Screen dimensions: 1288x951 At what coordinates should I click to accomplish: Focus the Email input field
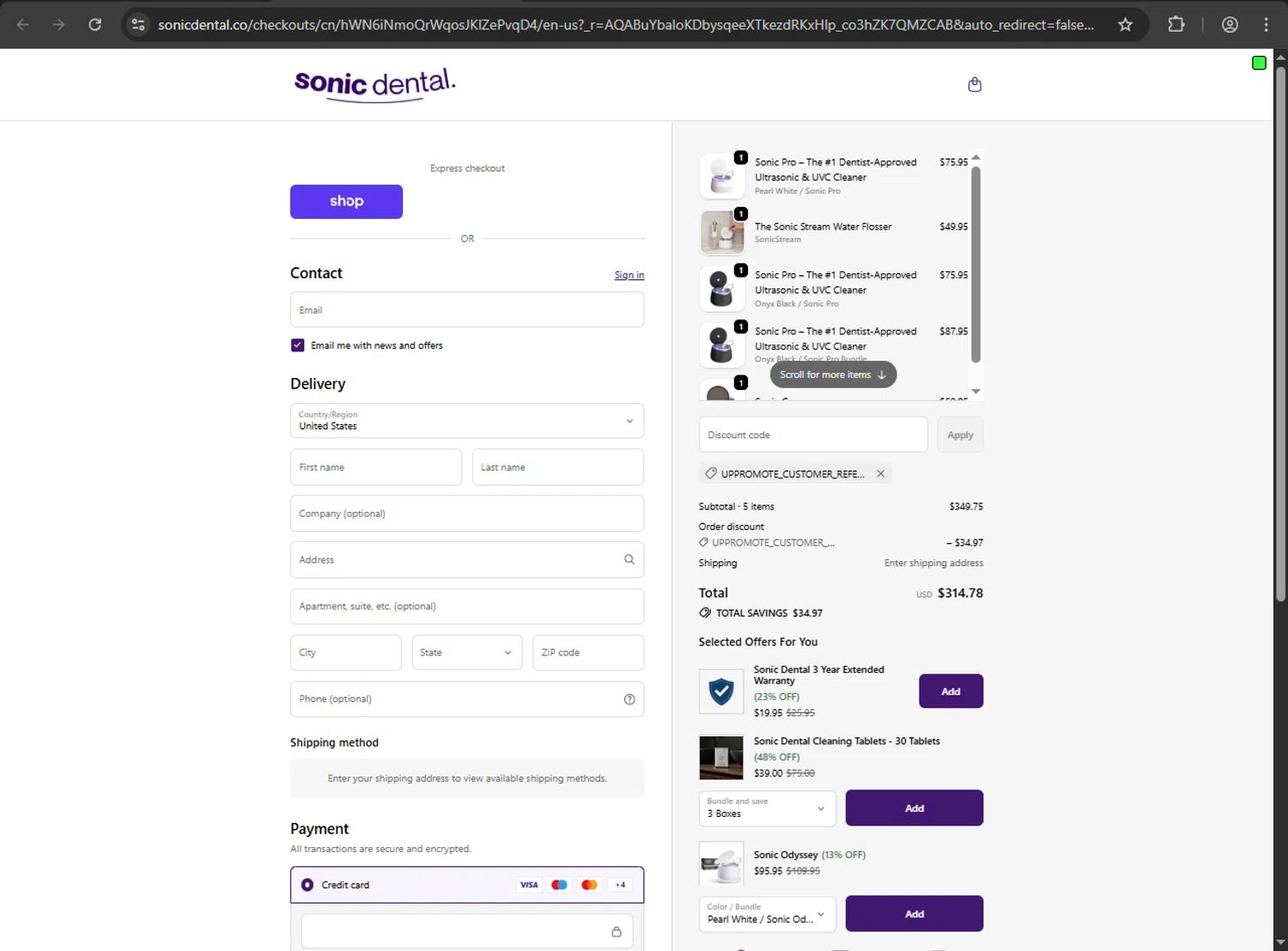point(467,309)
